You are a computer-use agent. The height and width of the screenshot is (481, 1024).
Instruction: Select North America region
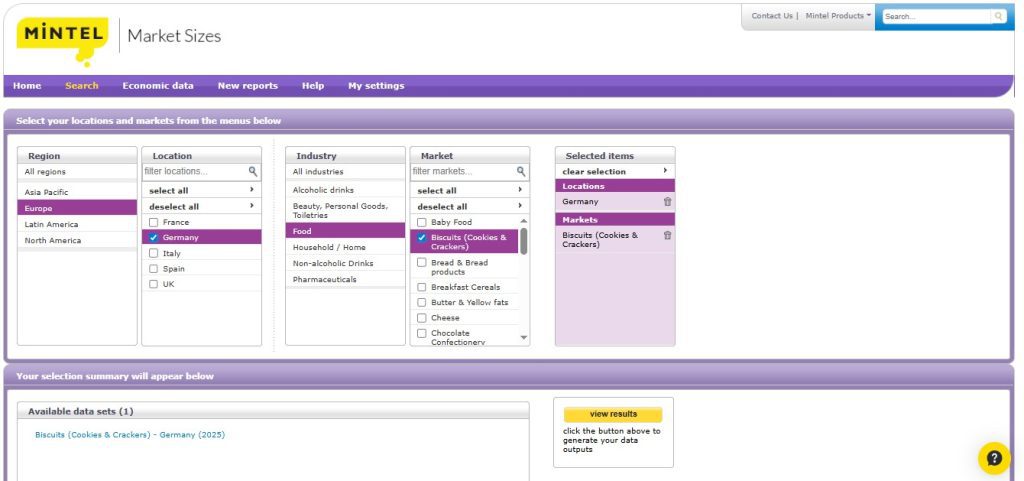pos(77,240)
